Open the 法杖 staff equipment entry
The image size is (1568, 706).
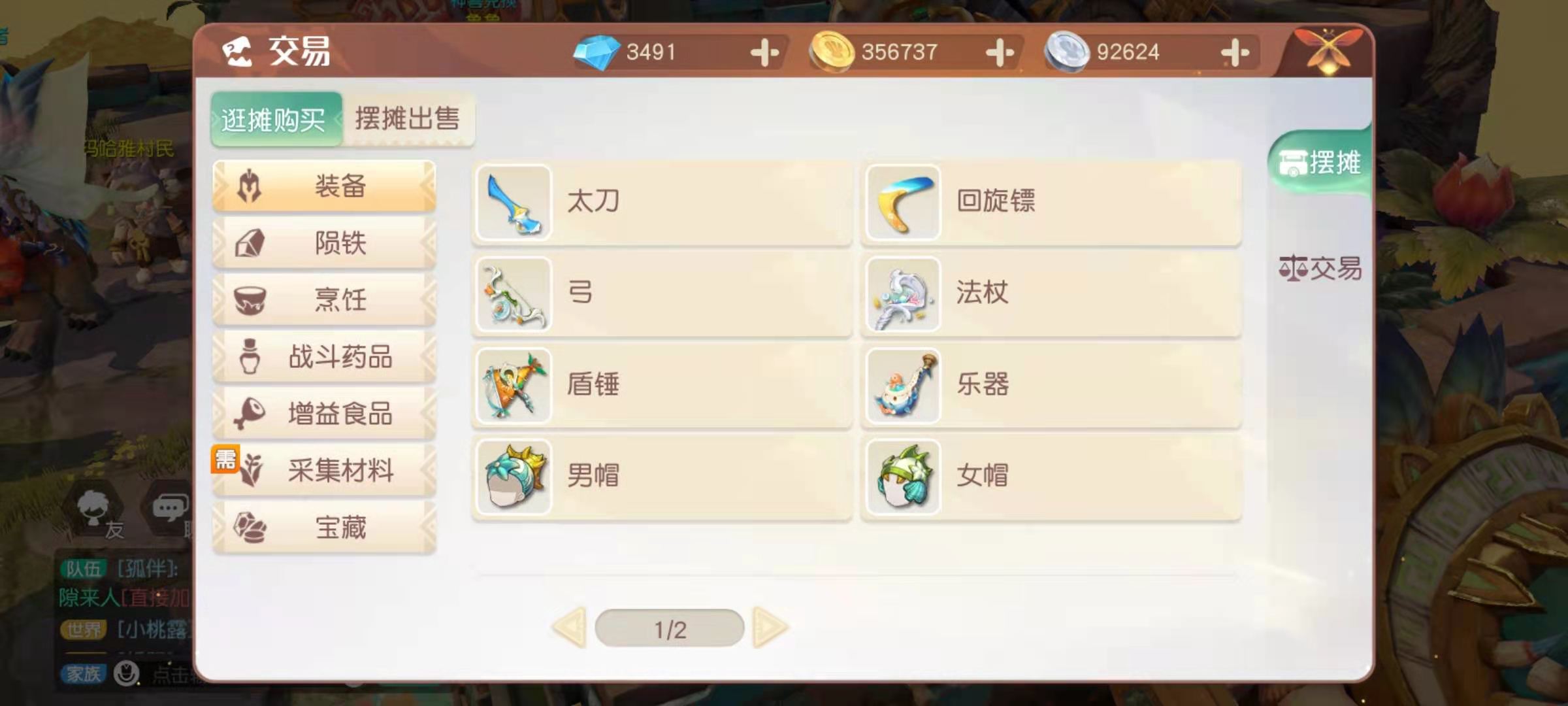[x=1051, y=294]
